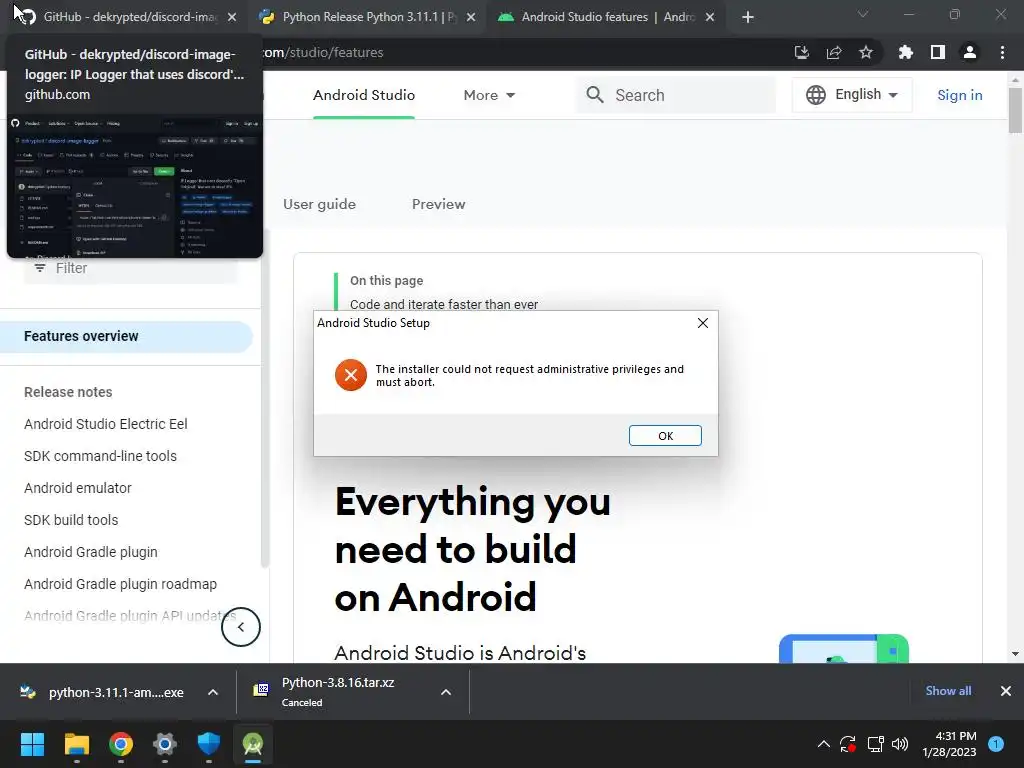Viewport: 1024px width, 768px height.
Task: Expand options for python-3.11.1 download
Action: [x=213, y=692]
